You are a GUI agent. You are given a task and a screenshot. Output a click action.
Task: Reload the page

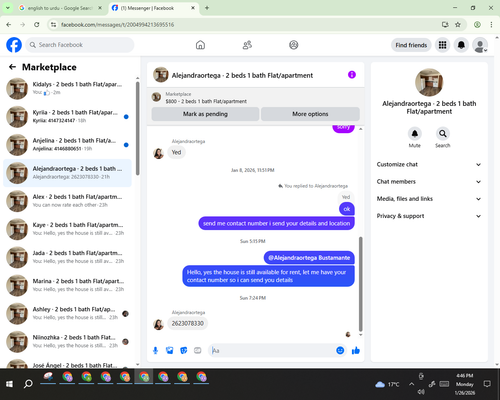click(37, 25)
